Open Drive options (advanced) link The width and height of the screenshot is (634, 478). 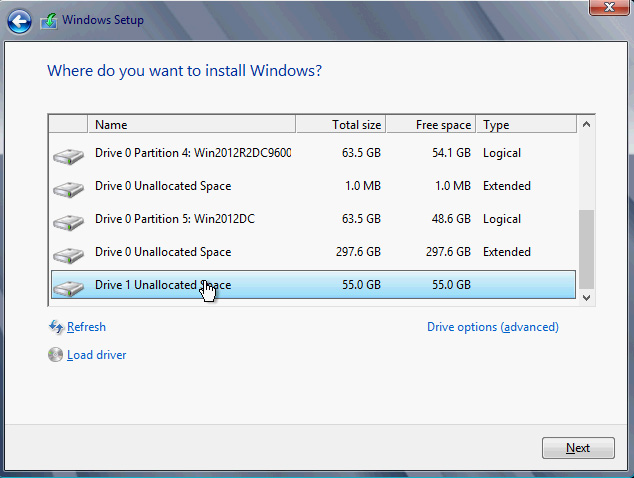click(492, 327)
